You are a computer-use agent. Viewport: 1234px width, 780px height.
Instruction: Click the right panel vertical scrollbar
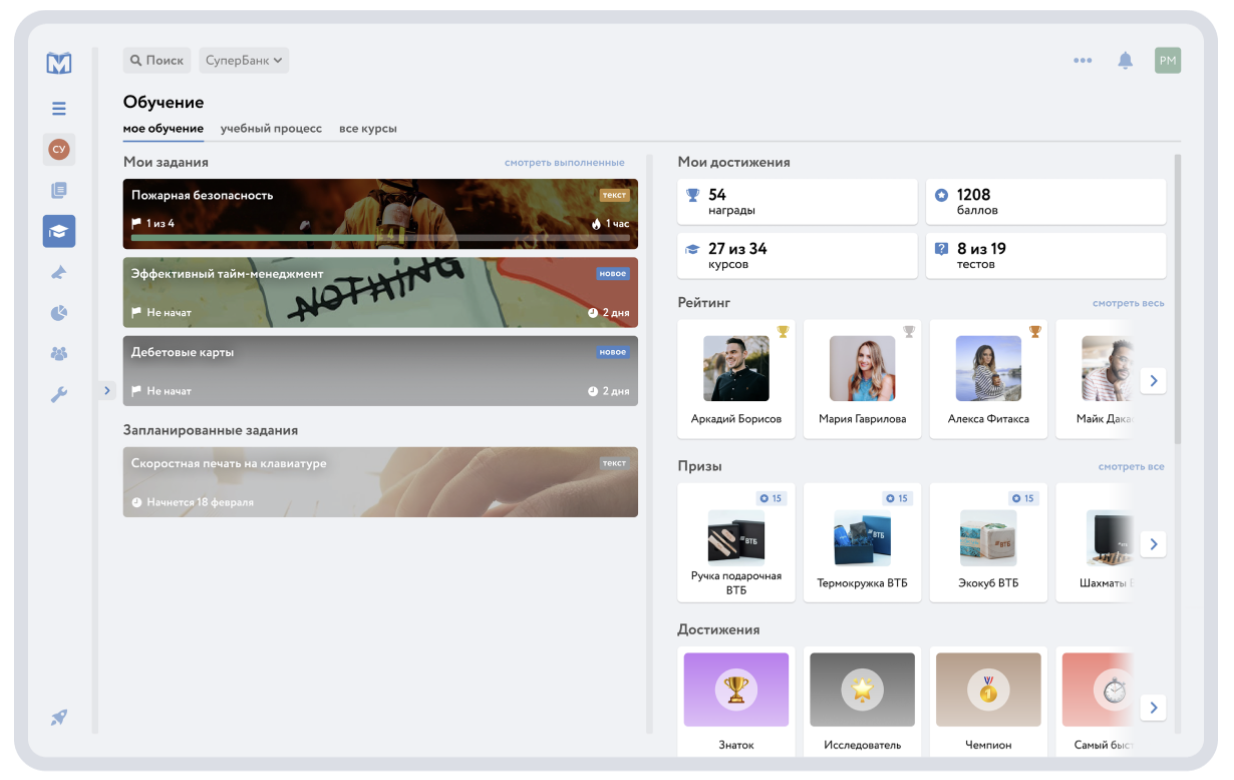[x=1177, y=298]
